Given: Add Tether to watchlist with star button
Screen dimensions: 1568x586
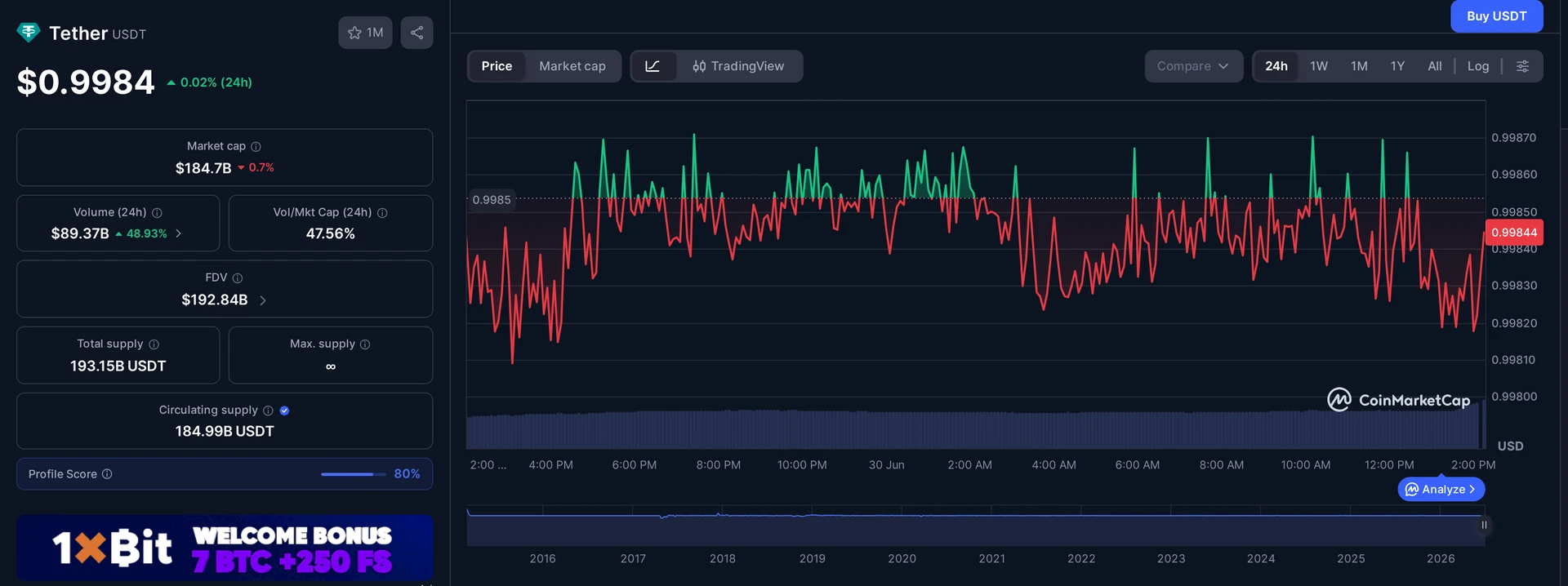Looking at the screenshot, I should click(x=365, y=33).
